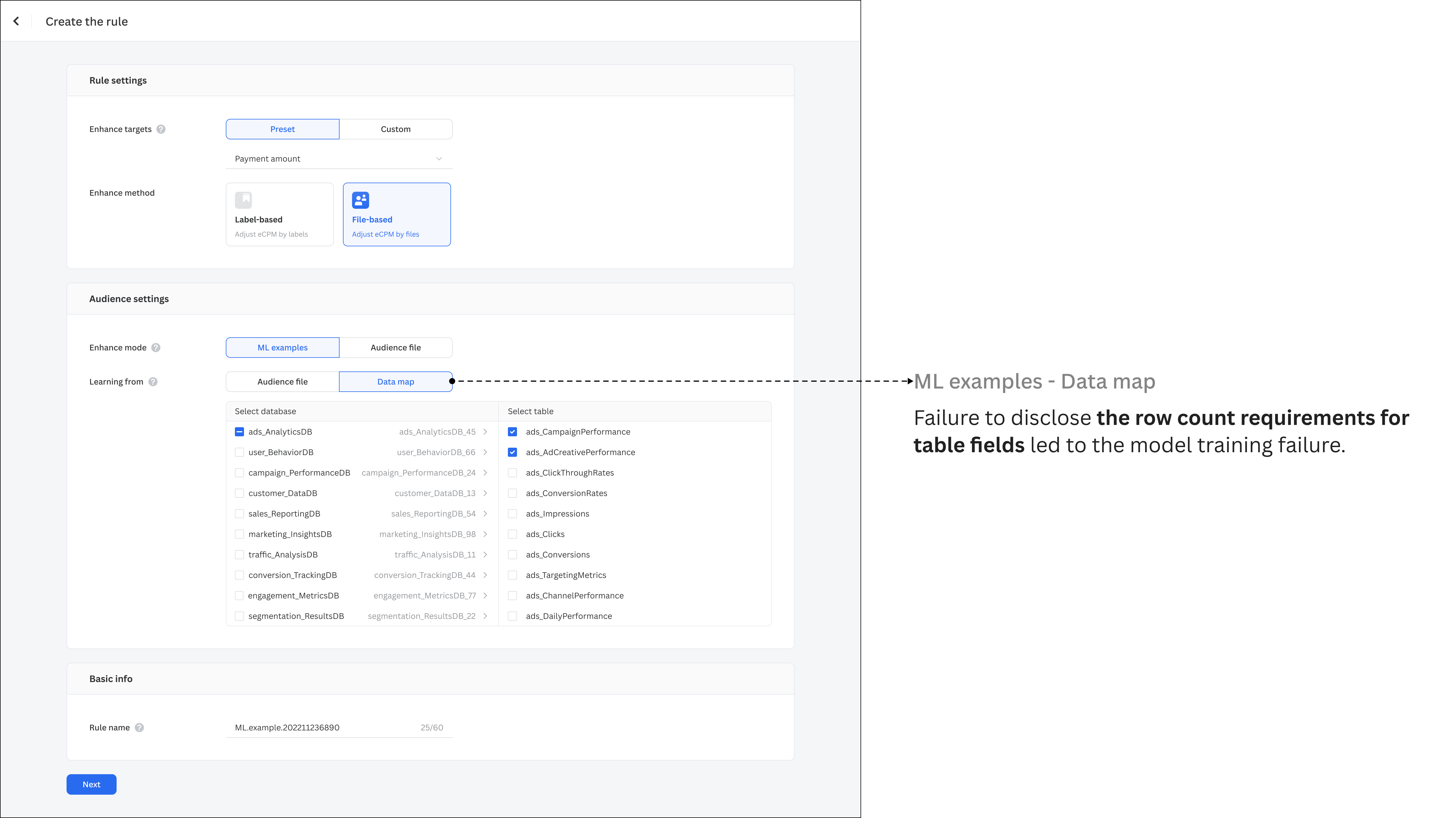Image resolution: width=1456 pixels, height=818 pixels.
Task: Click the Rule name input field
Action: [339, 728]
